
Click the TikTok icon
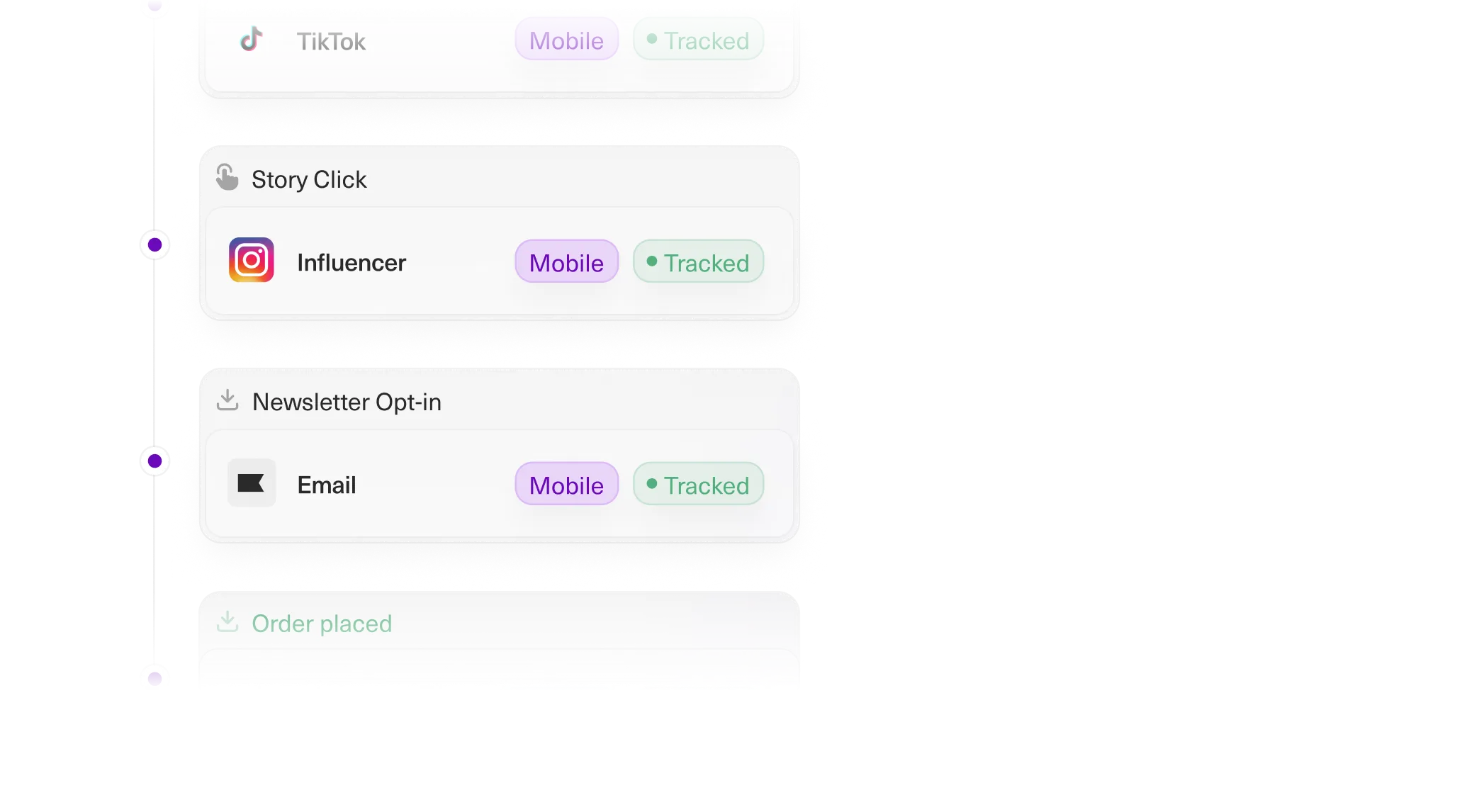tap(252, 40)
